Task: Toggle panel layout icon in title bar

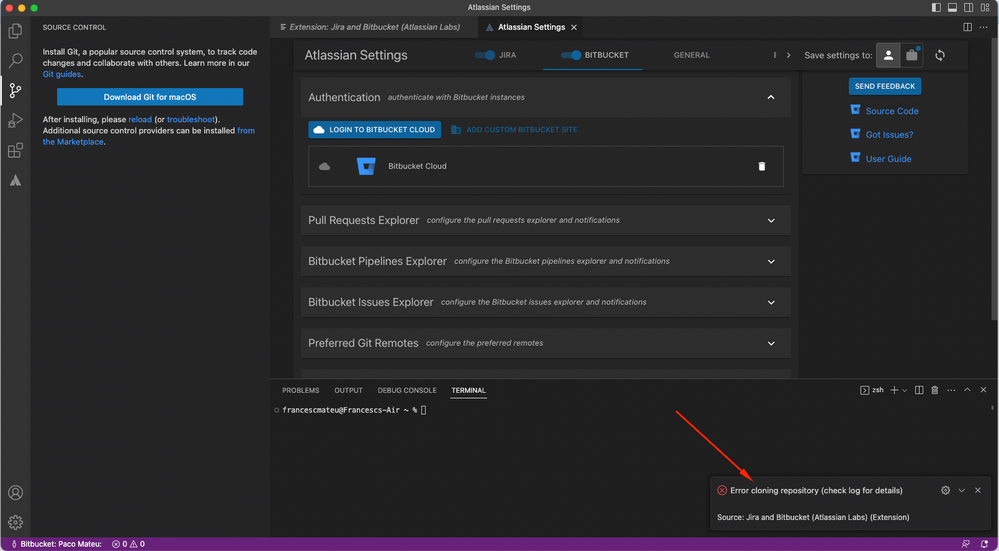Action: [x=952, y=8]
